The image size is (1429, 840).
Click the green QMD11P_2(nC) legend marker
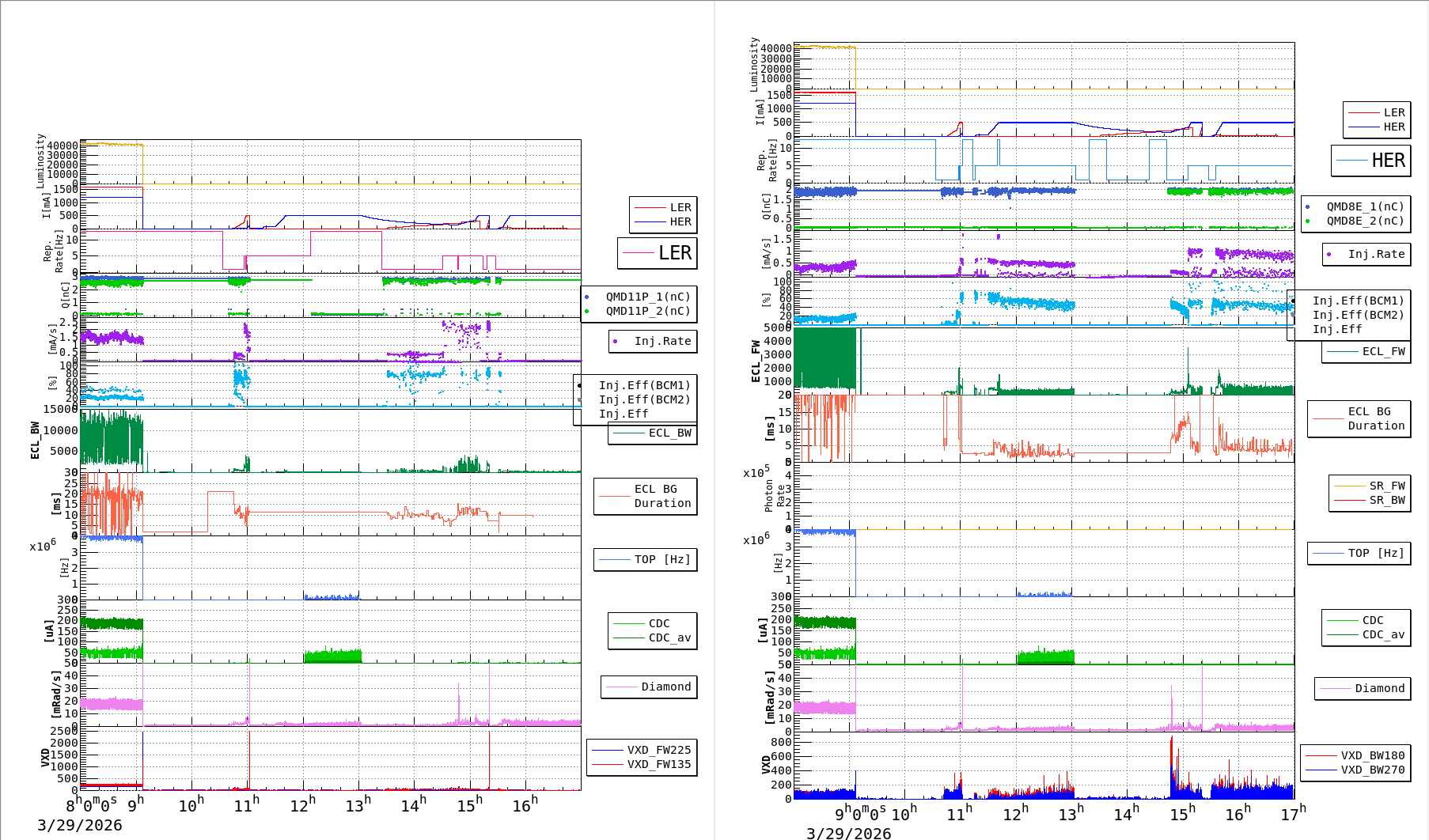click(x=586, y=312)
